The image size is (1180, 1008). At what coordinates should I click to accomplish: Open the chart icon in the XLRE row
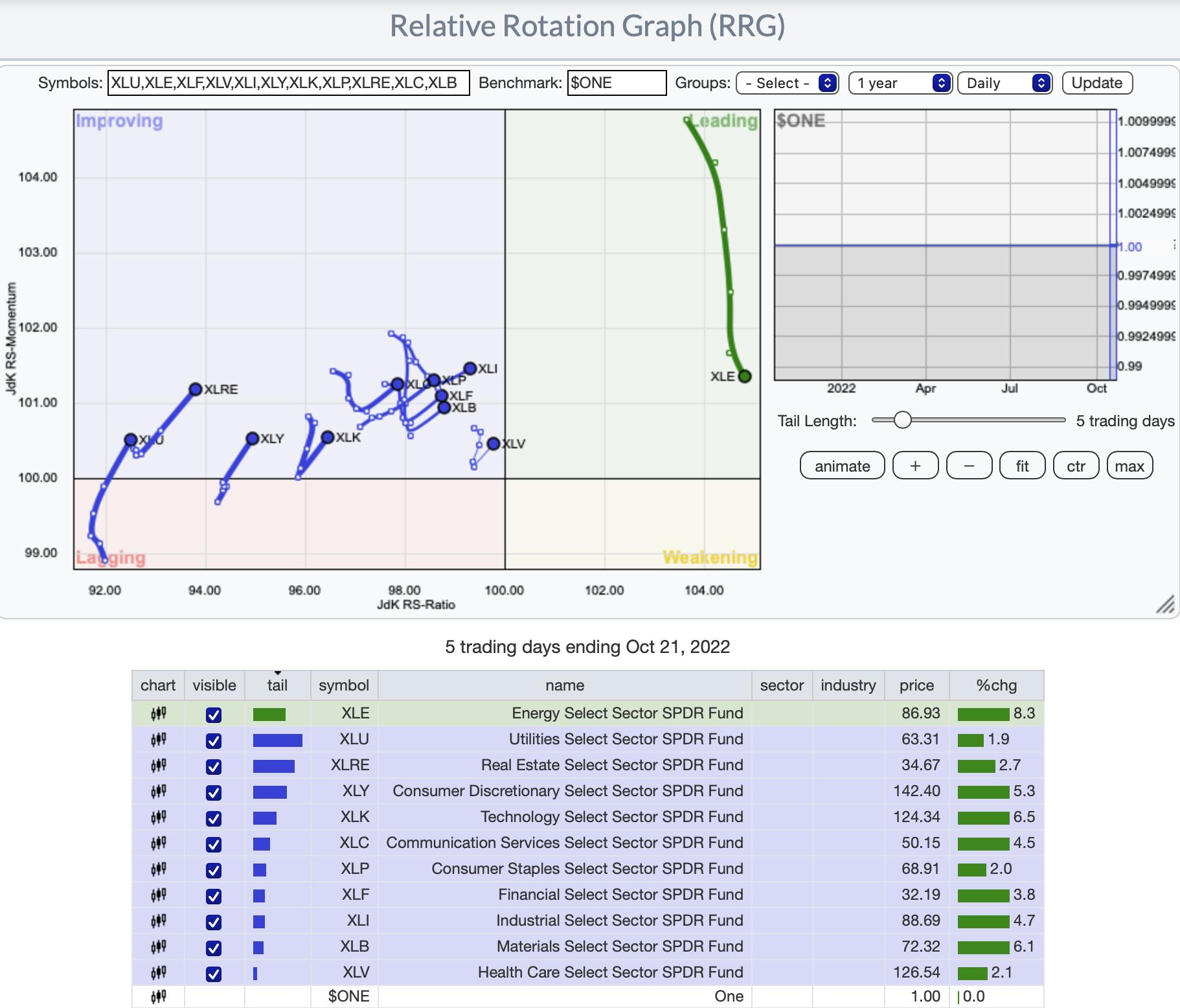[158, 766]
